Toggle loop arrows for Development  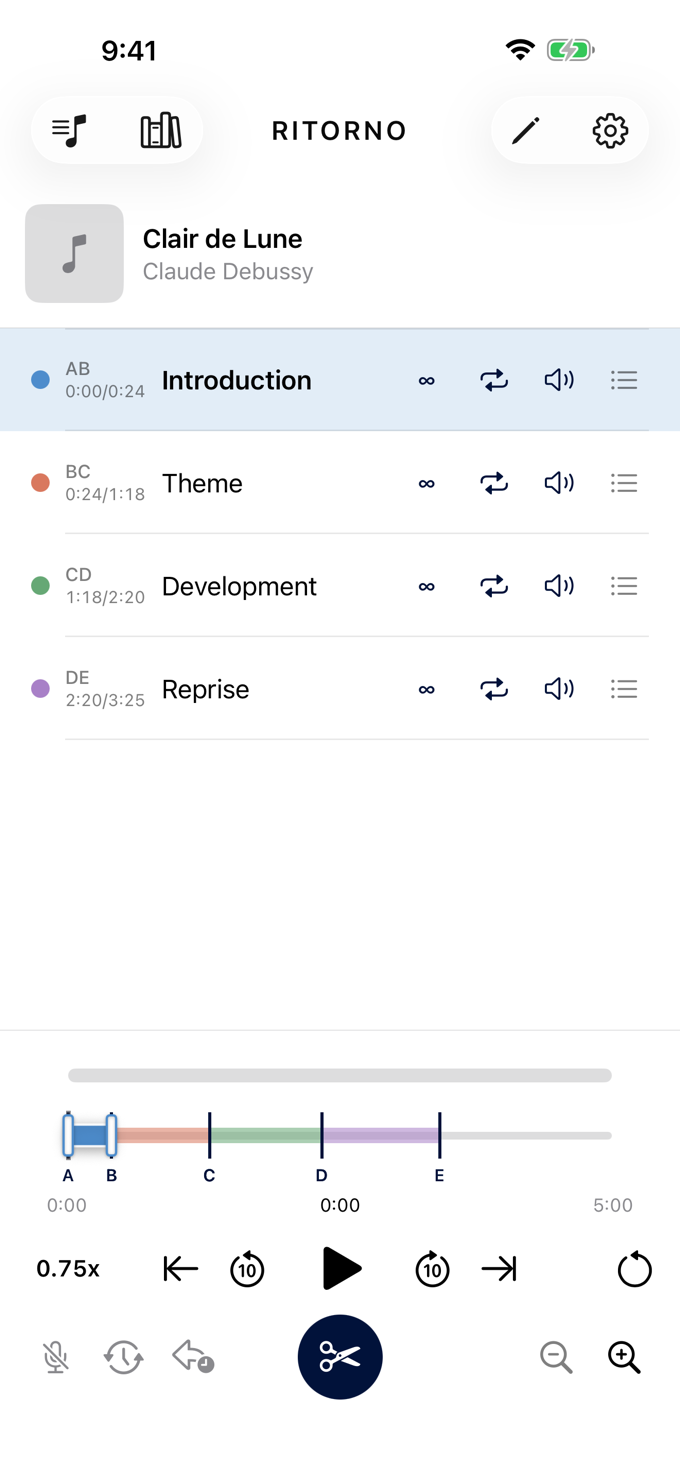click(x=494, y=586)
